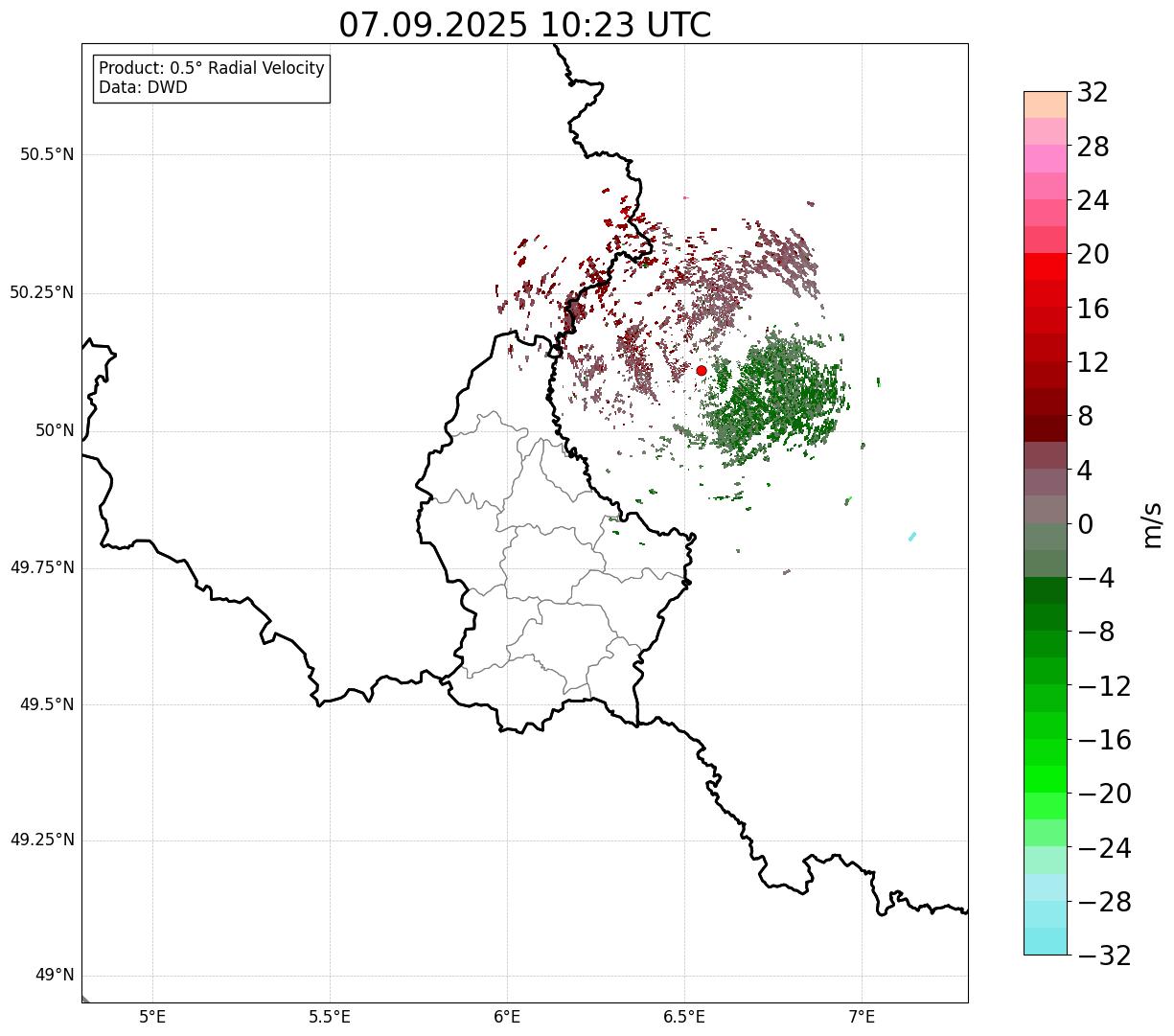
Task: Click the 50.5°N latitude label
Action: (x=47, y=154)
